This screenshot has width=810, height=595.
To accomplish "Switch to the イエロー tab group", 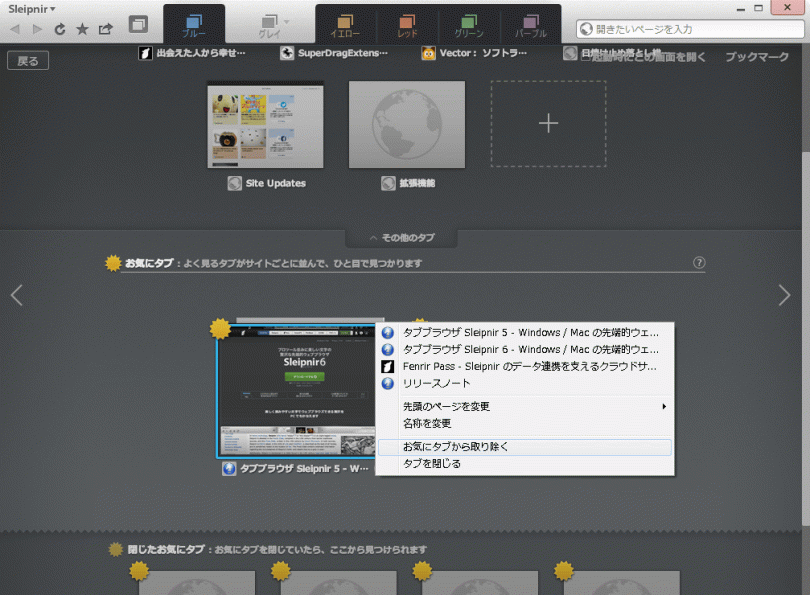I will (345, 26).
